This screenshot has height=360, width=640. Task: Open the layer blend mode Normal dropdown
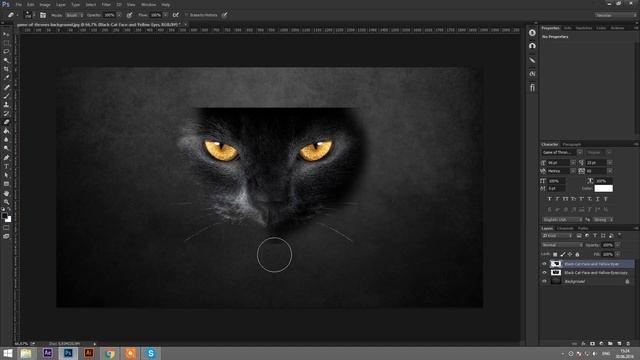coord(562,245)
